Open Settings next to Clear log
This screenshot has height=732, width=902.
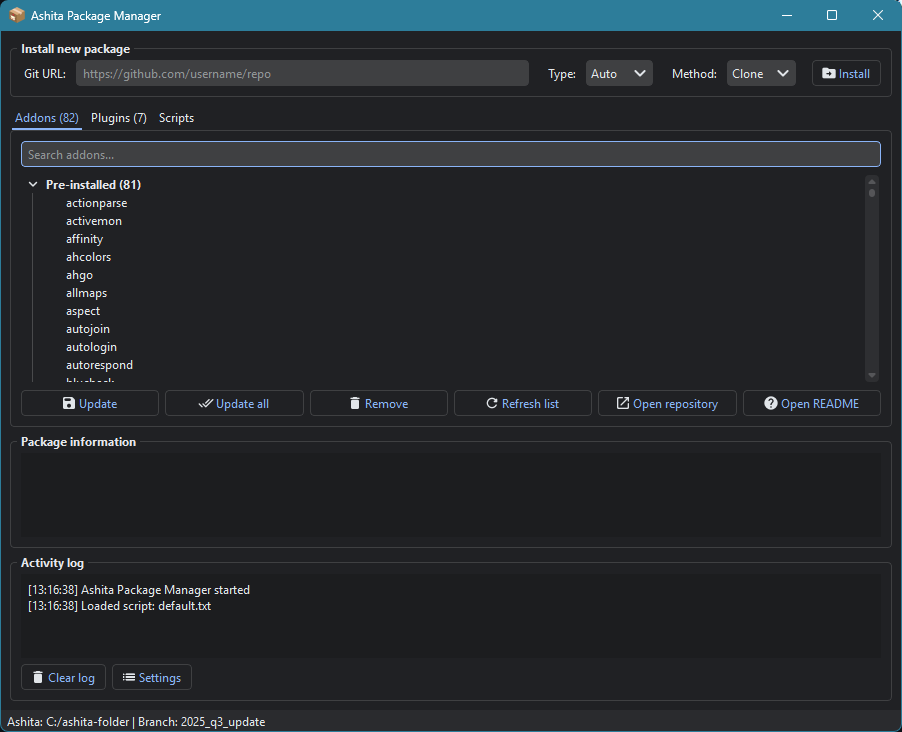point(152,677)
